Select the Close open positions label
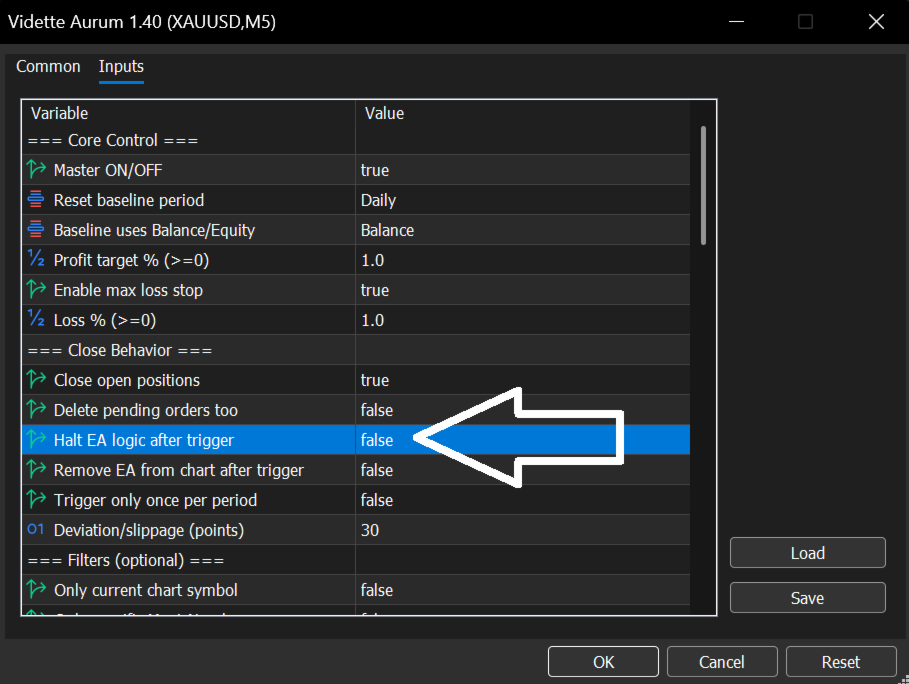Image resolution: width=909 pixels, height=684 pixels. (x=127, y=380)
